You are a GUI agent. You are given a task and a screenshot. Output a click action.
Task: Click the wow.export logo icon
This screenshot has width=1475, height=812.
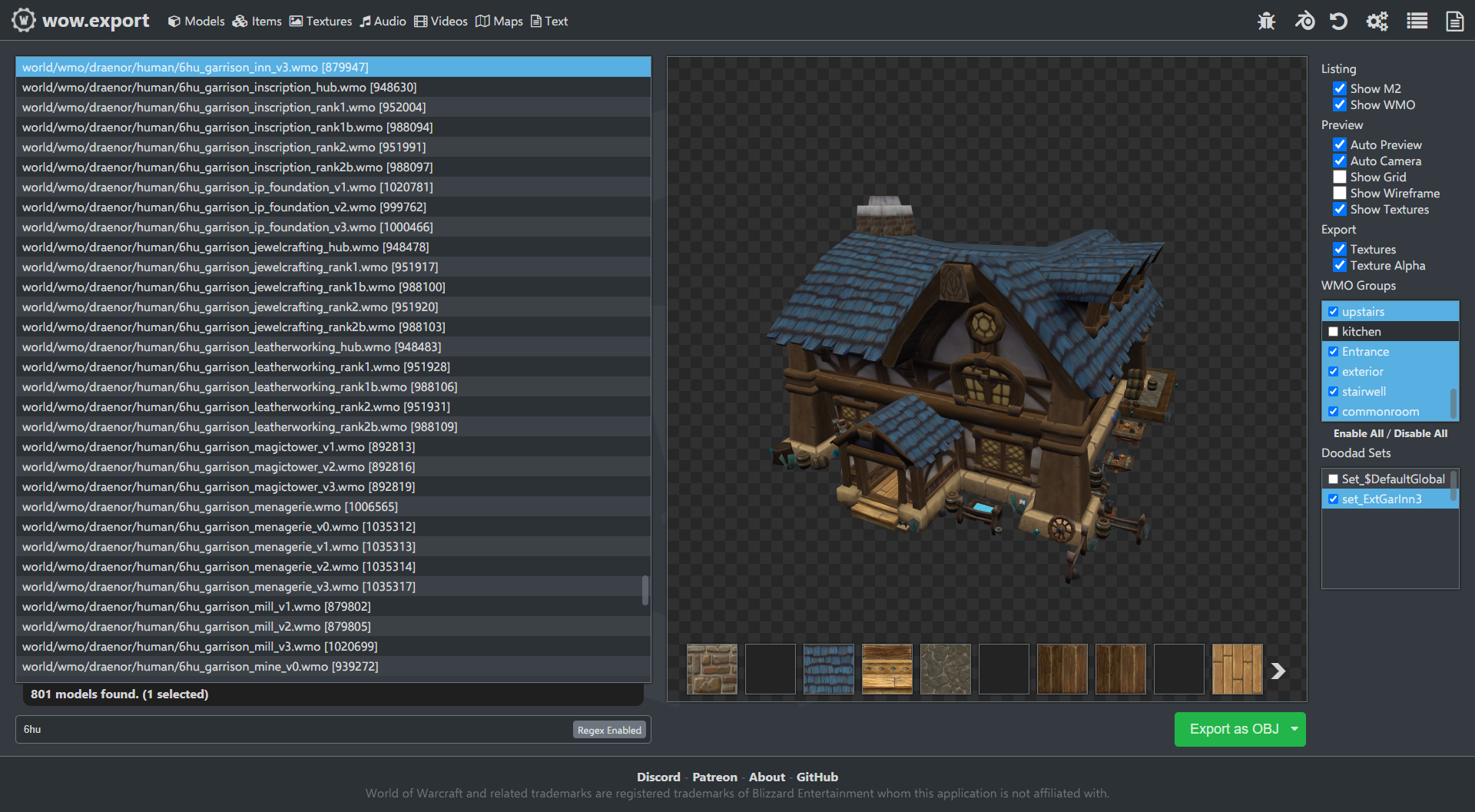click(x=23, y=20)
